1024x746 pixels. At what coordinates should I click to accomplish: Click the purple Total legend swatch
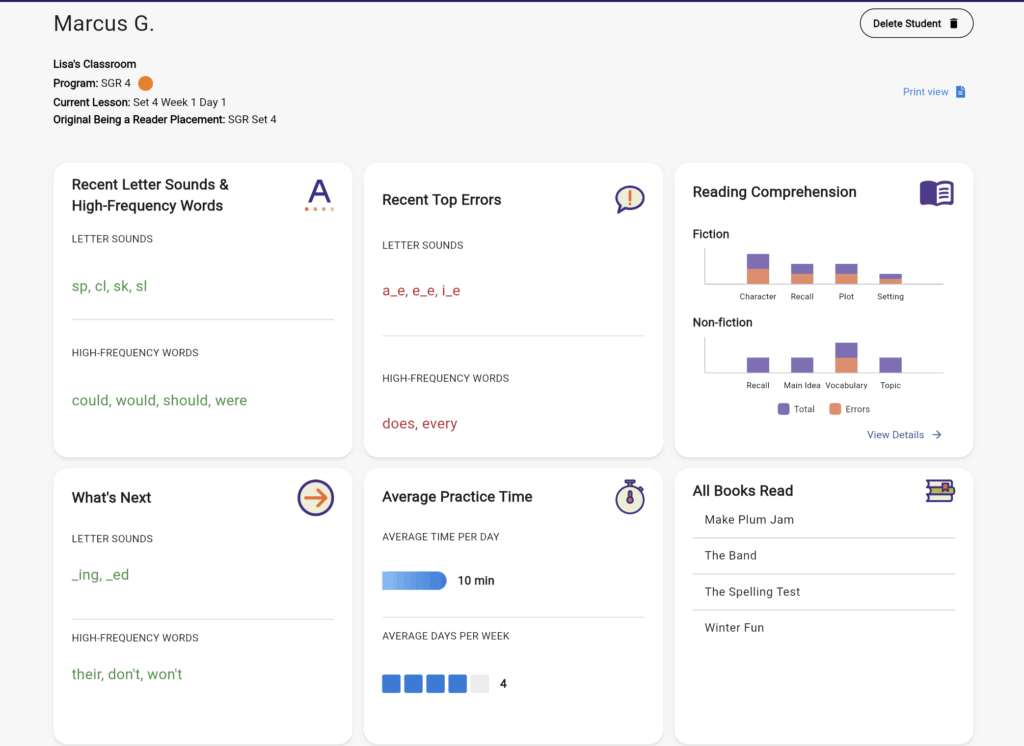(783, 409)
